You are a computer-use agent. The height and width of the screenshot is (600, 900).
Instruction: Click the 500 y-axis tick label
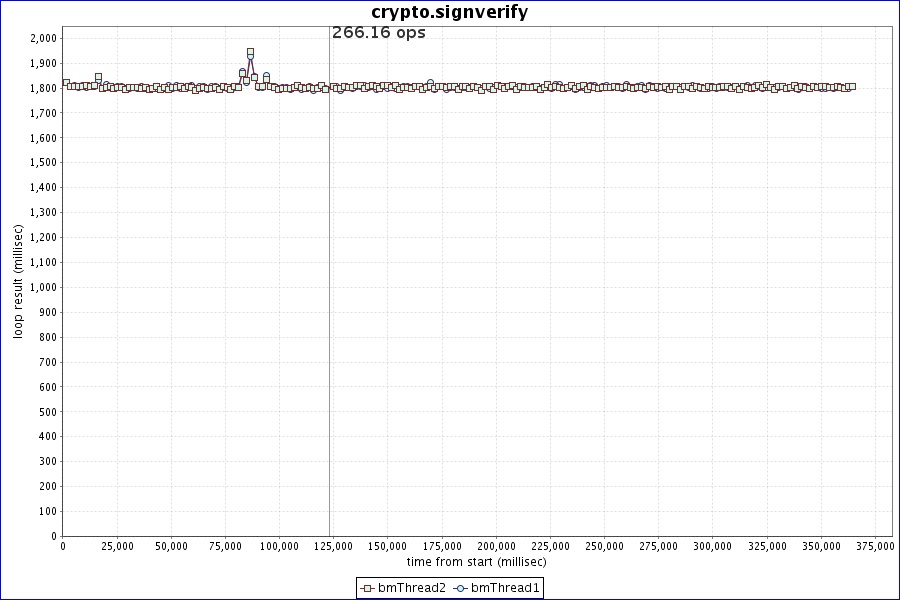(50, 412)
